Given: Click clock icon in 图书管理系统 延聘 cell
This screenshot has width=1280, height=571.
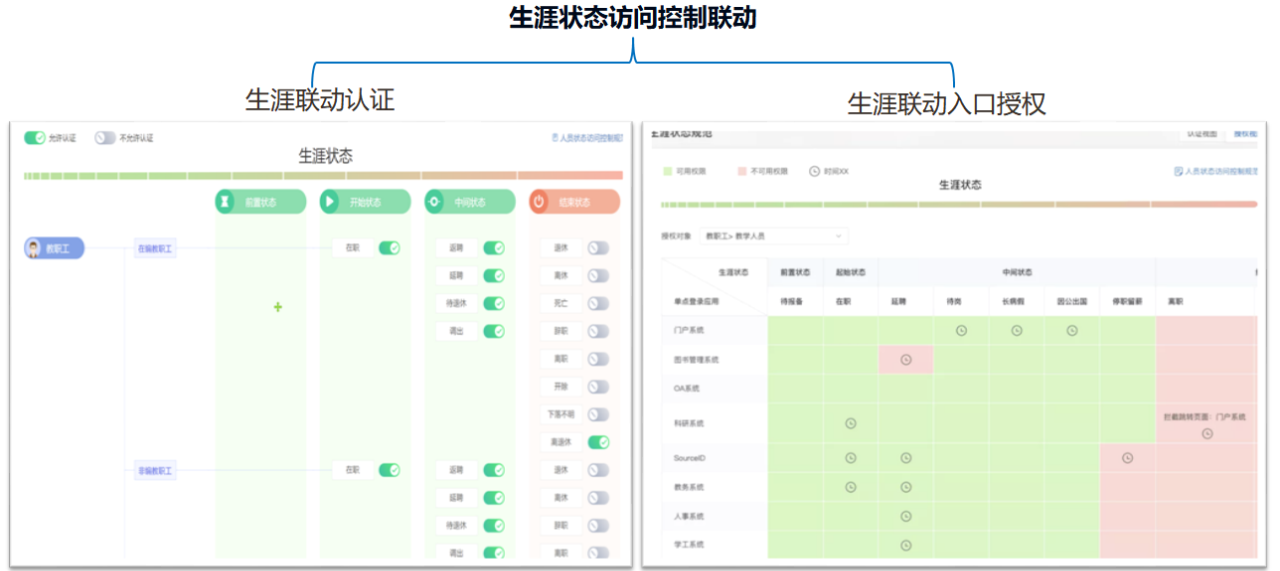Looking at the screenshot, I should pyautogui.click(x=906, y=360).
